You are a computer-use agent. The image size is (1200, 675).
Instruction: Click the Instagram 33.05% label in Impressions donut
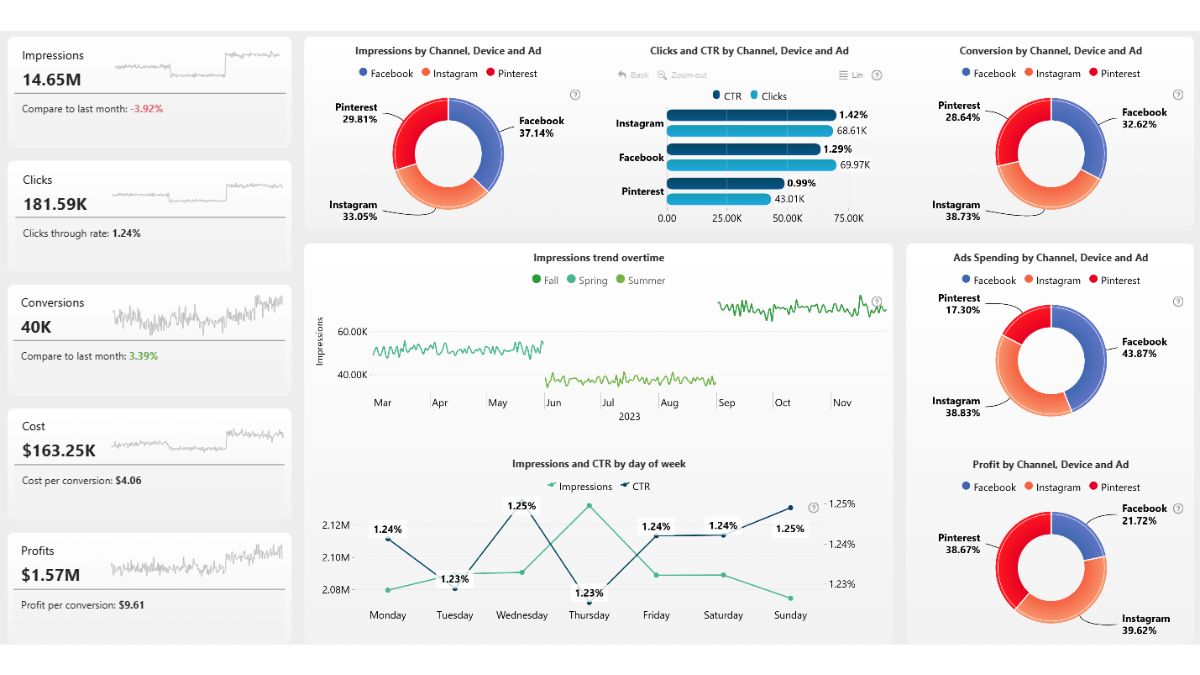353,211
